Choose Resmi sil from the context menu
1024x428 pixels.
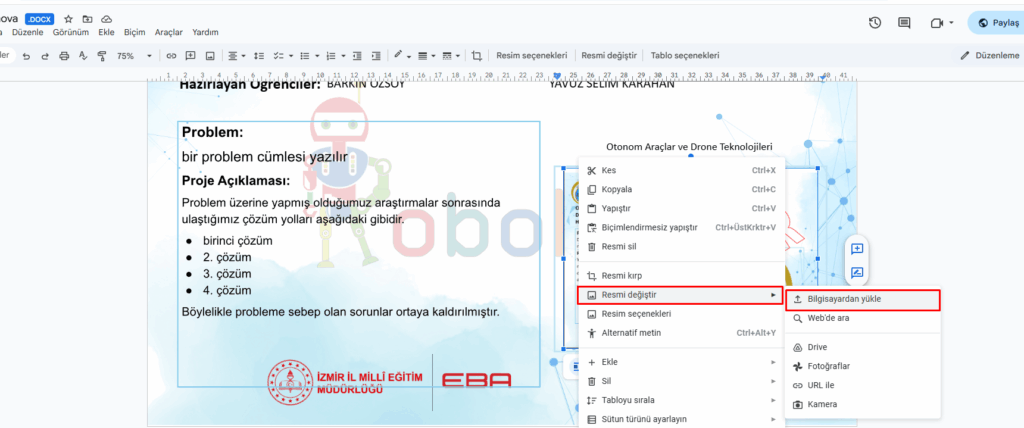[681, 246]
